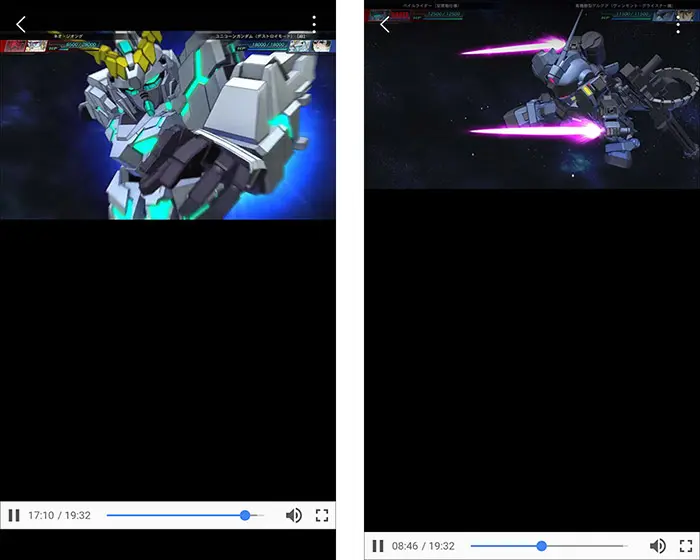Image resolution: width=700 pixels, height=560 pixels.
Task: Mute the left video's volume
Action: [x=293, y=515]
